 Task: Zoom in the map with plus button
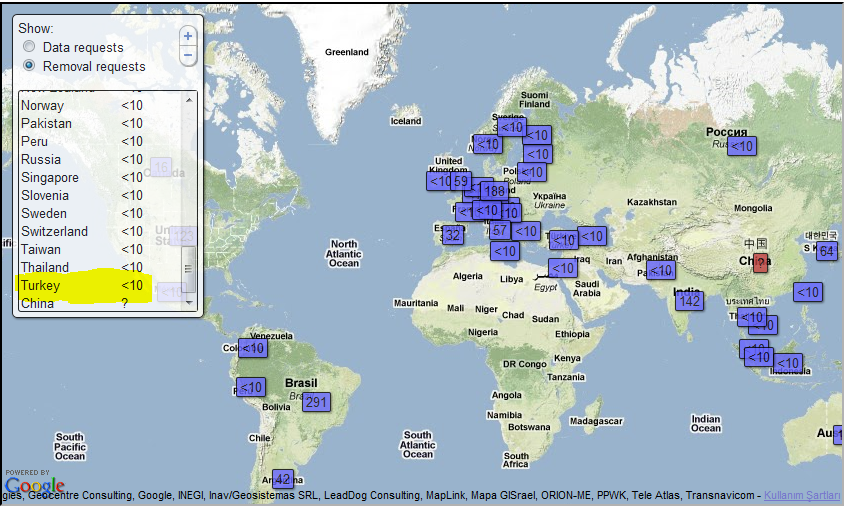coord(188,35)
